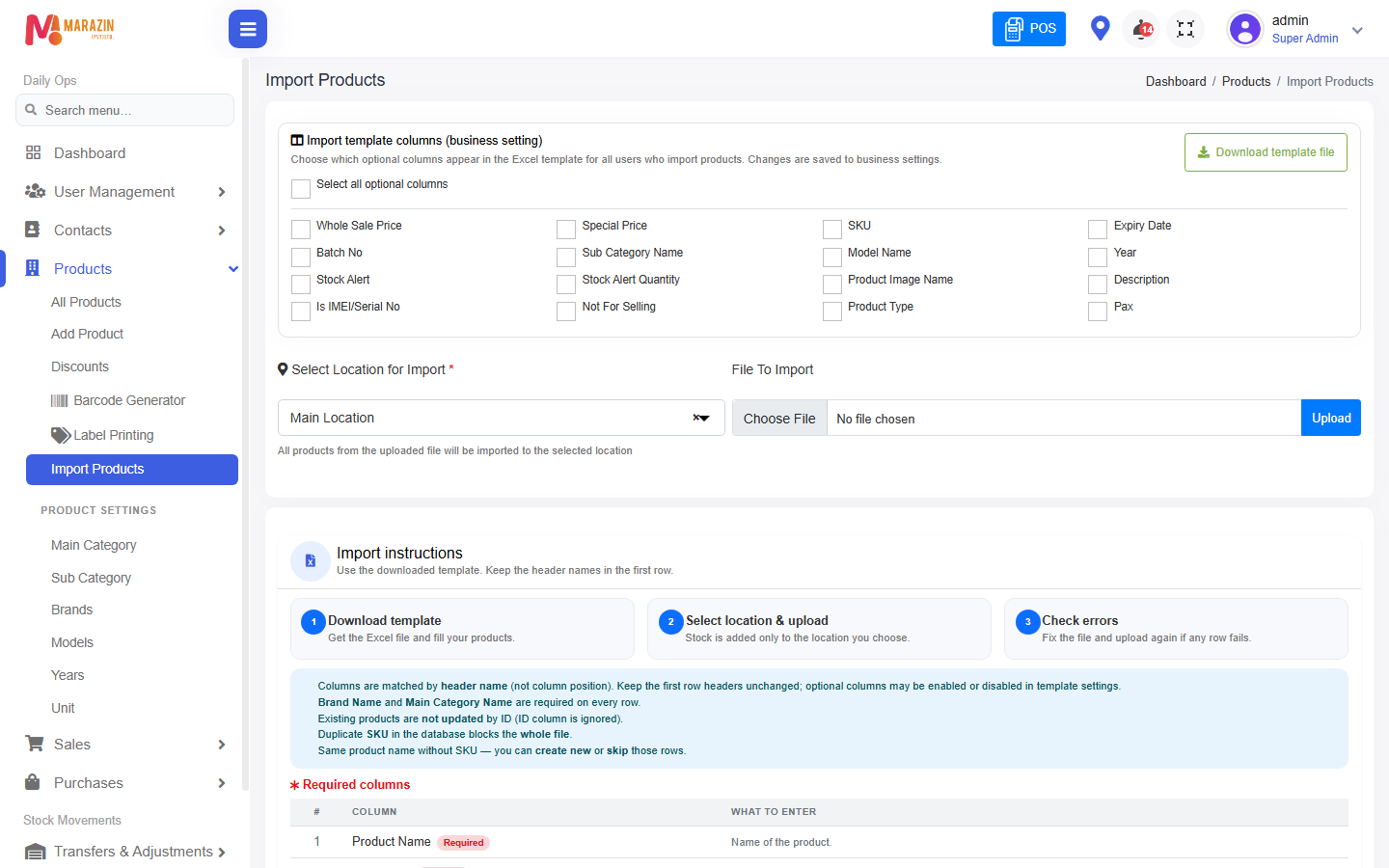The height and width of the screenshot is (868, 1389).
Task: Collapse the Products menu chevron
Action: 232,269
